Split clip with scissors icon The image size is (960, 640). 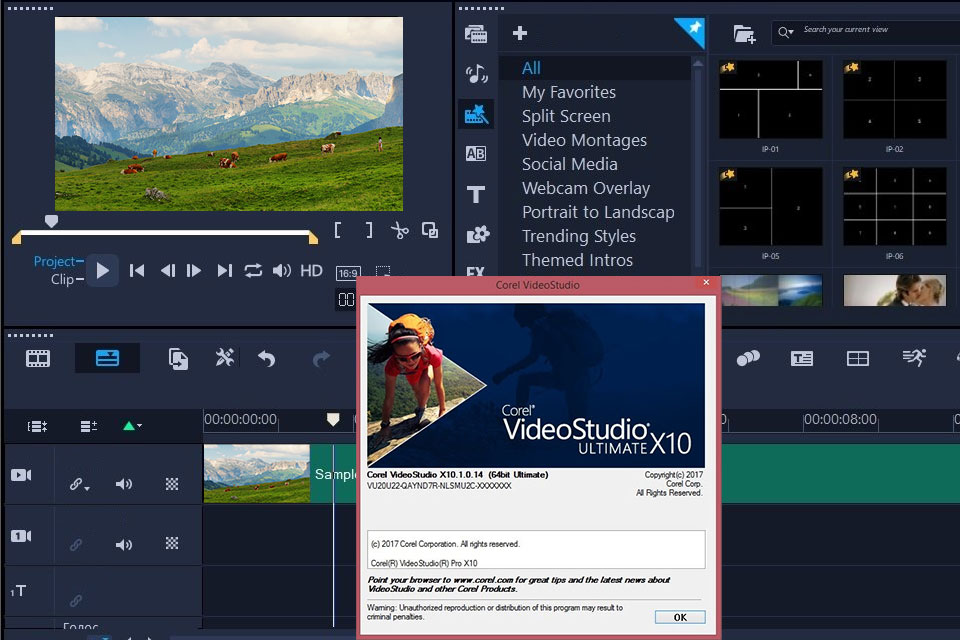click(400, 231)
